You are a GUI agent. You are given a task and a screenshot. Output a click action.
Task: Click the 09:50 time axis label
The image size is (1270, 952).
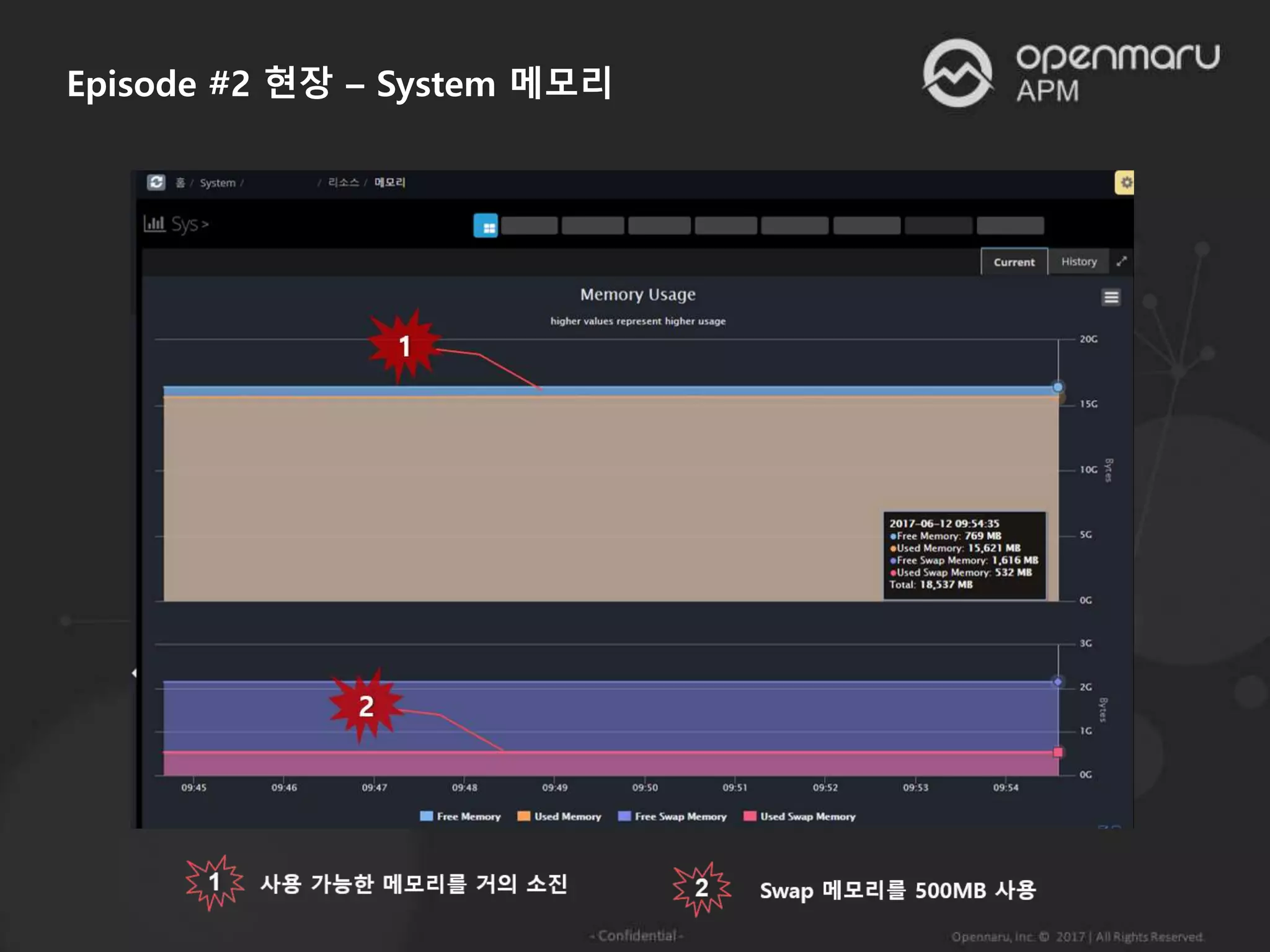coord(645,787)
